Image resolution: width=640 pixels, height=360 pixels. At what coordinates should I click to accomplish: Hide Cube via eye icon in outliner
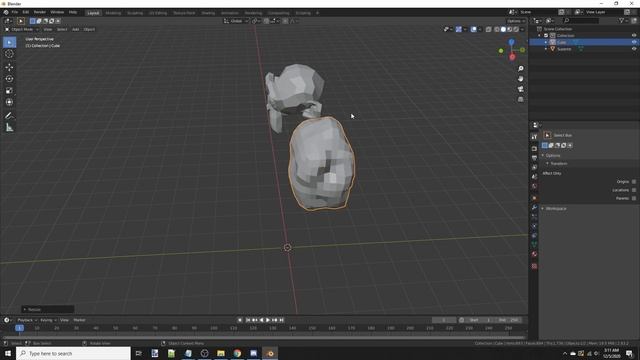(x=634, y=42)
